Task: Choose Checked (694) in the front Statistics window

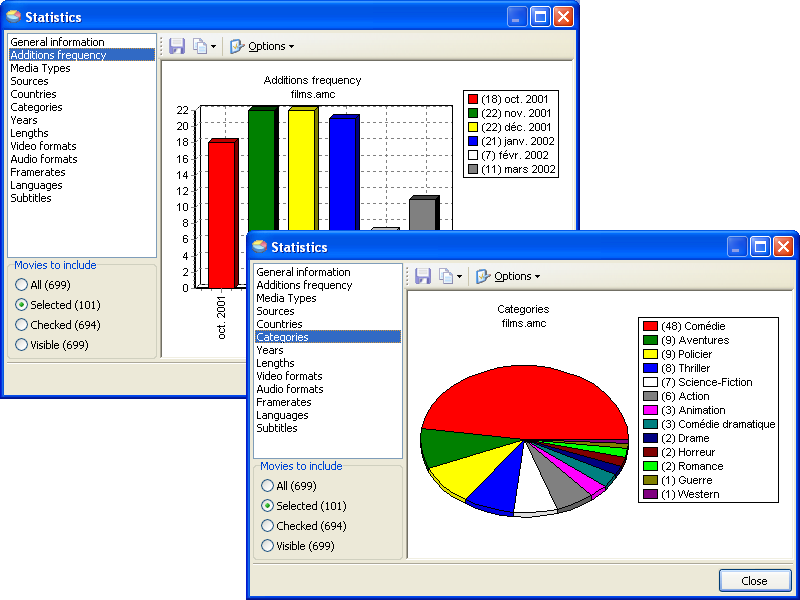Action: (x=268, y=526)
